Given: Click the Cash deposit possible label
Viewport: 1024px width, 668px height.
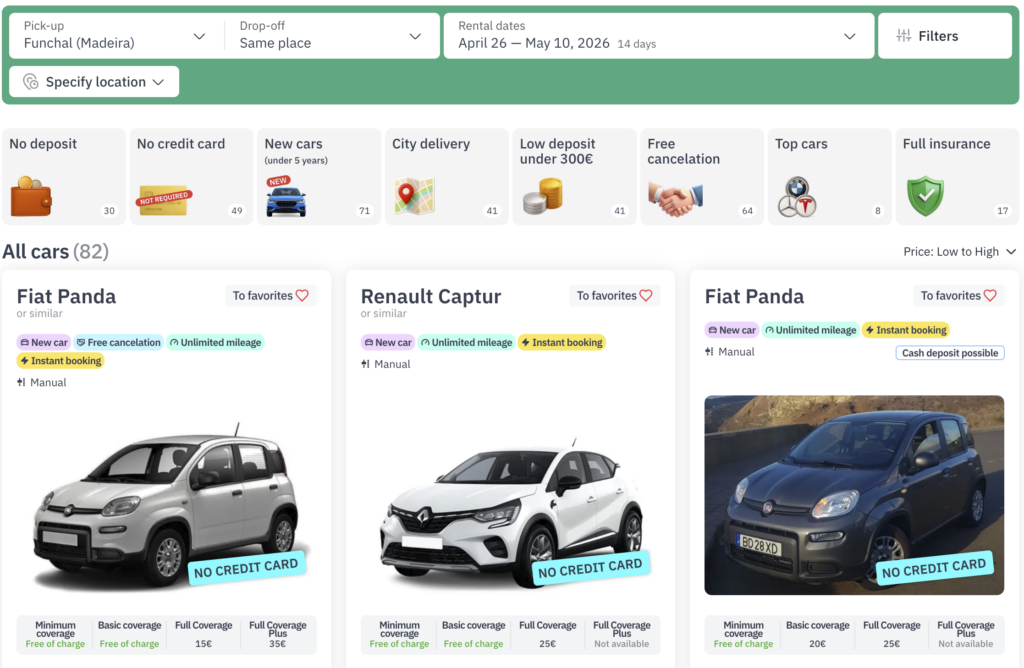Looking at the screenshot, I should (x=949, y=352).
